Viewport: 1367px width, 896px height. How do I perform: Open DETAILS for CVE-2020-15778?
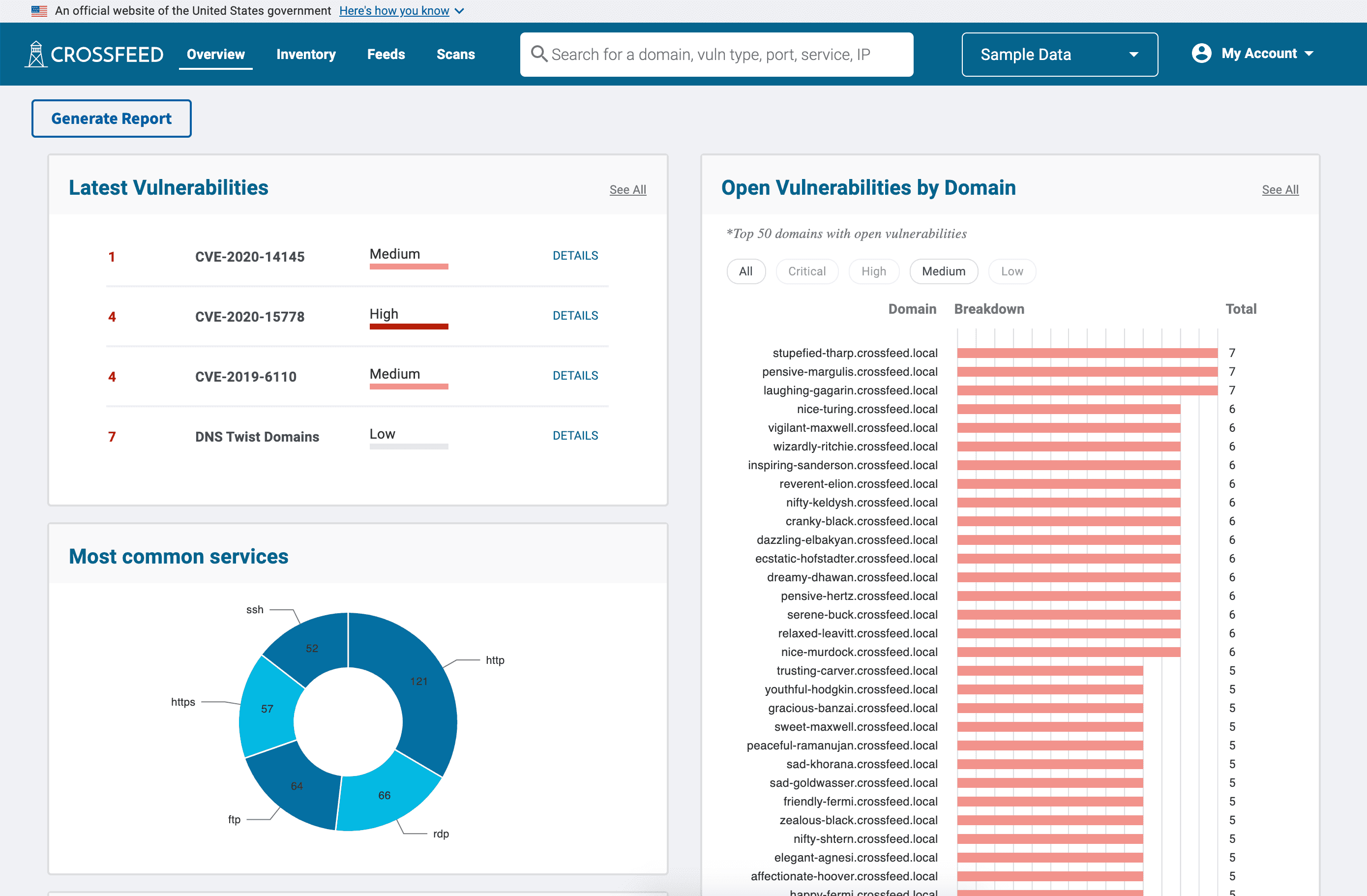(x=575, y=315)
